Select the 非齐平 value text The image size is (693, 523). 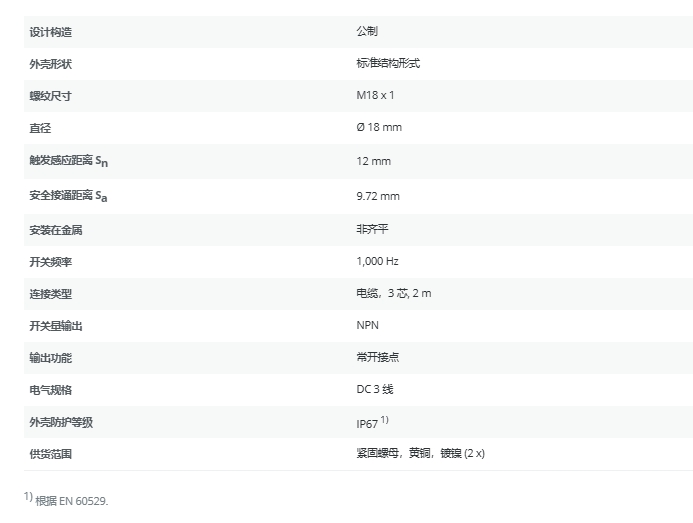tap(372, 230)
